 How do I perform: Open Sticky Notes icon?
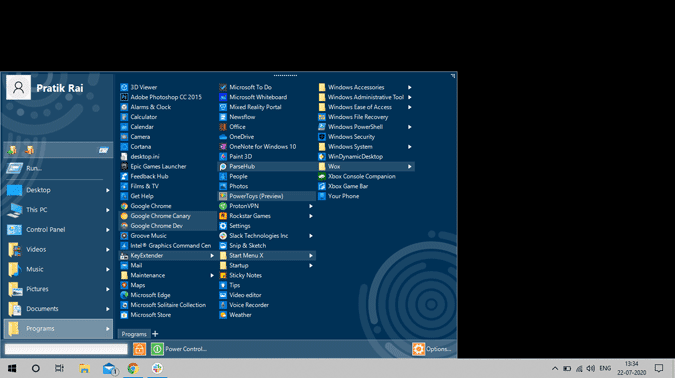pyautogui.click(x=223, y=276)
